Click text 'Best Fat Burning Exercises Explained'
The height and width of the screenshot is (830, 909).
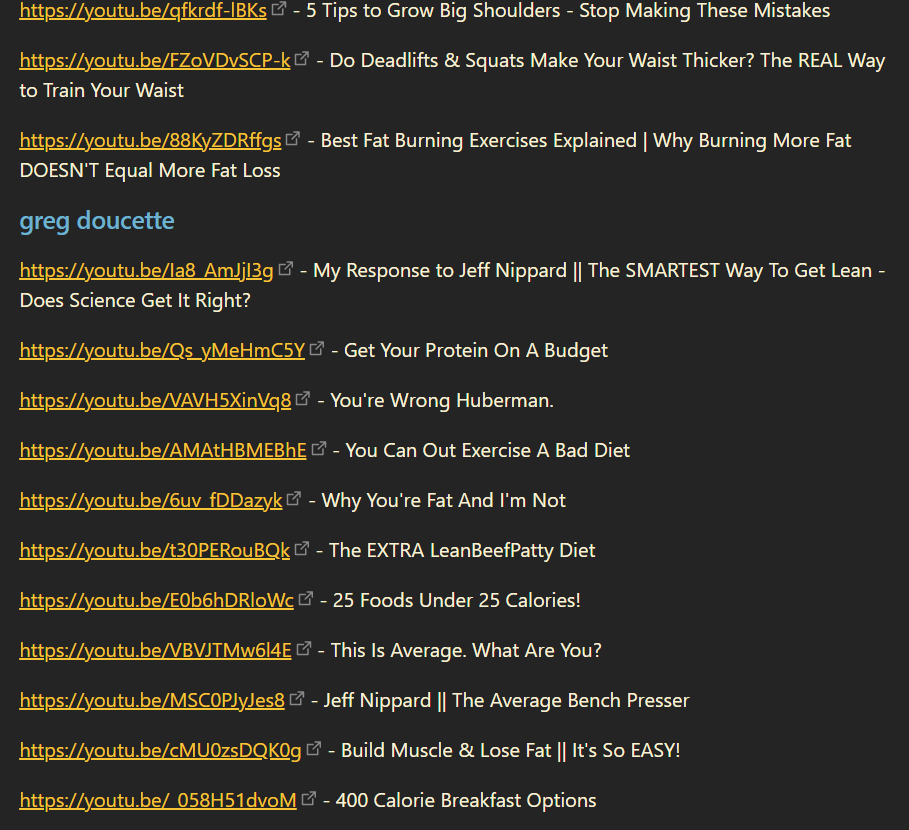479,140
